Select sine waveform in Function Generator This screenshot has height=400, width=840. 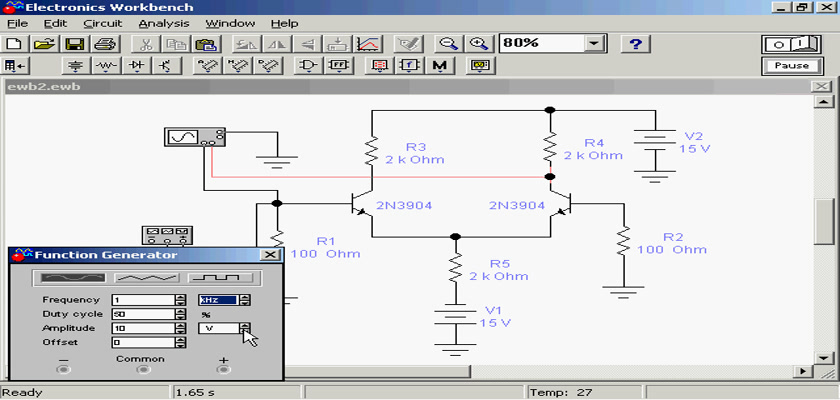tap(73, 278)
